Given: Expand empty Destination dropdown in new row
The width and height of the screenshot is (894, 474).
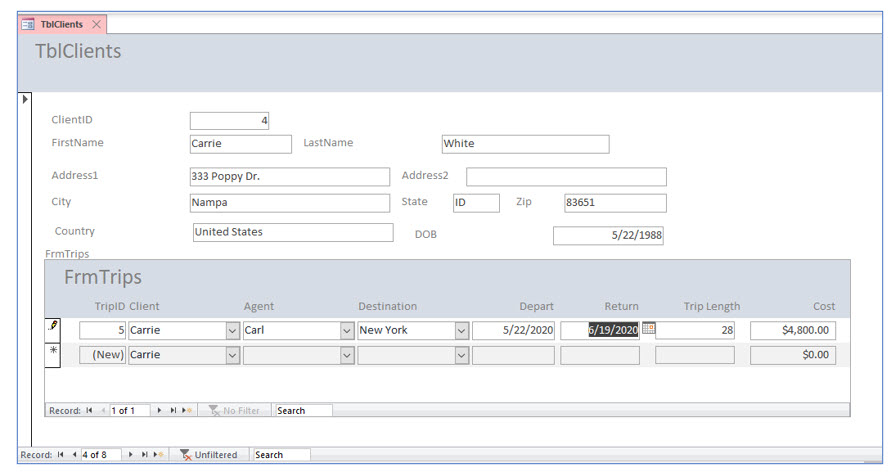Looking at the screenshot, I should tap(462, 355).
